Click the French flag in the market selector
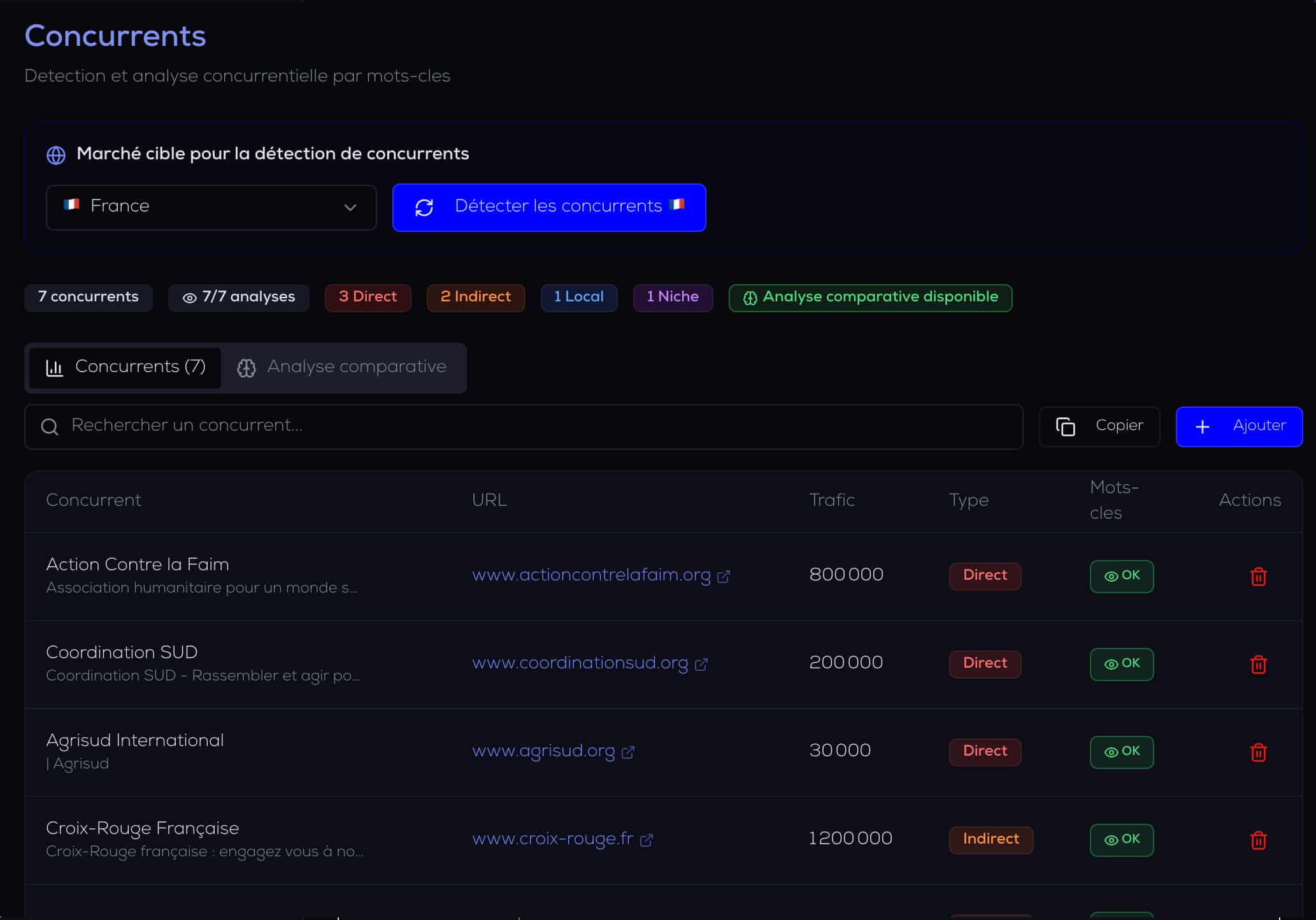The image size is (1316, 920). (71, 205)
